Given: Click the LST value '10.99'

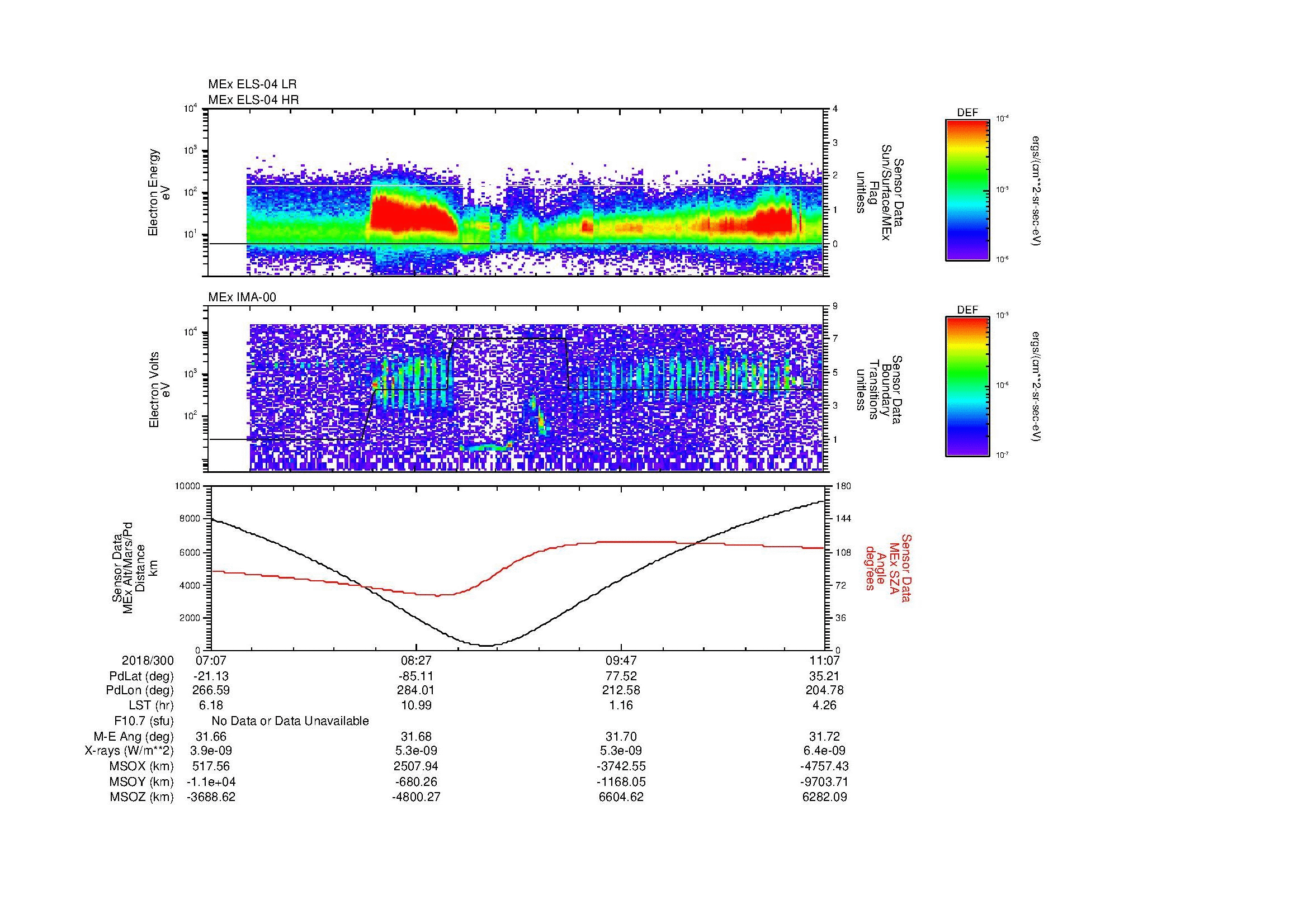Looking at the screenshot, I should click(x=416, y=706).
